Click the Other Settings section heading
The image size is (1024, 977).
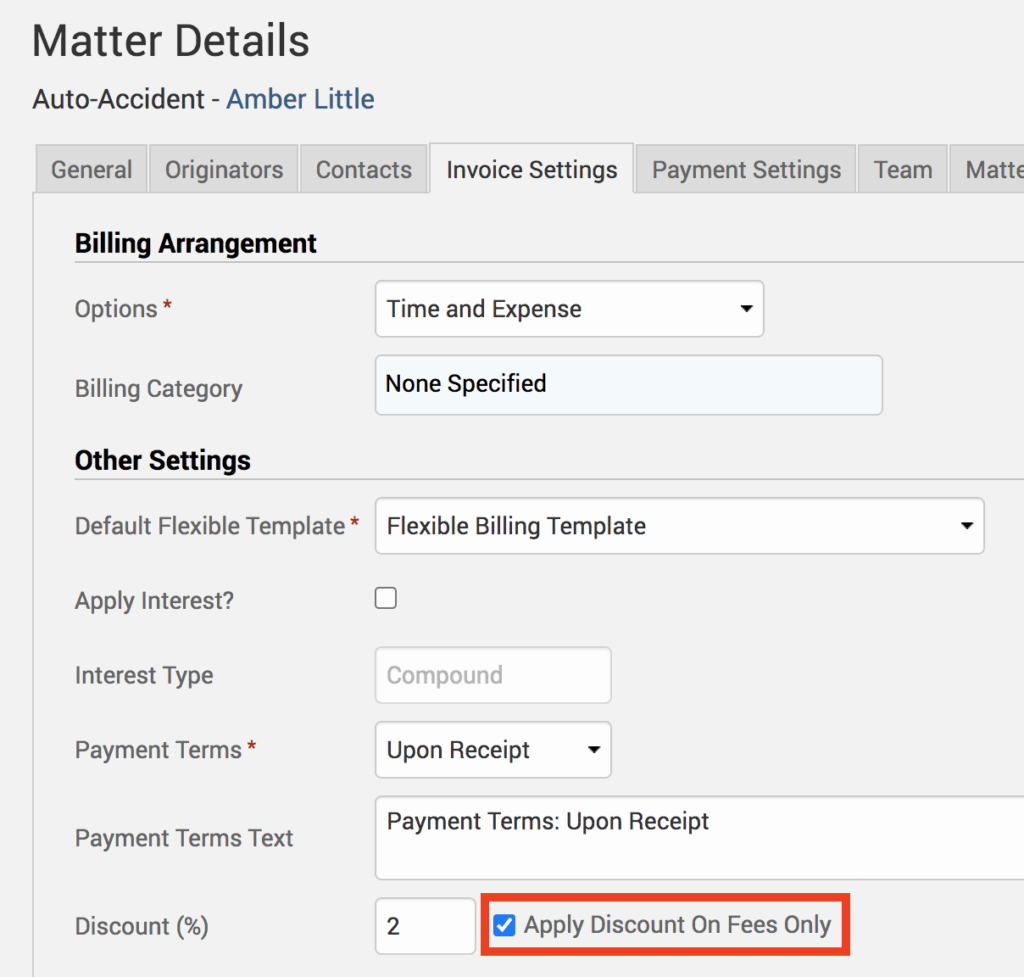pyautogui.click(x=163, y=460)
